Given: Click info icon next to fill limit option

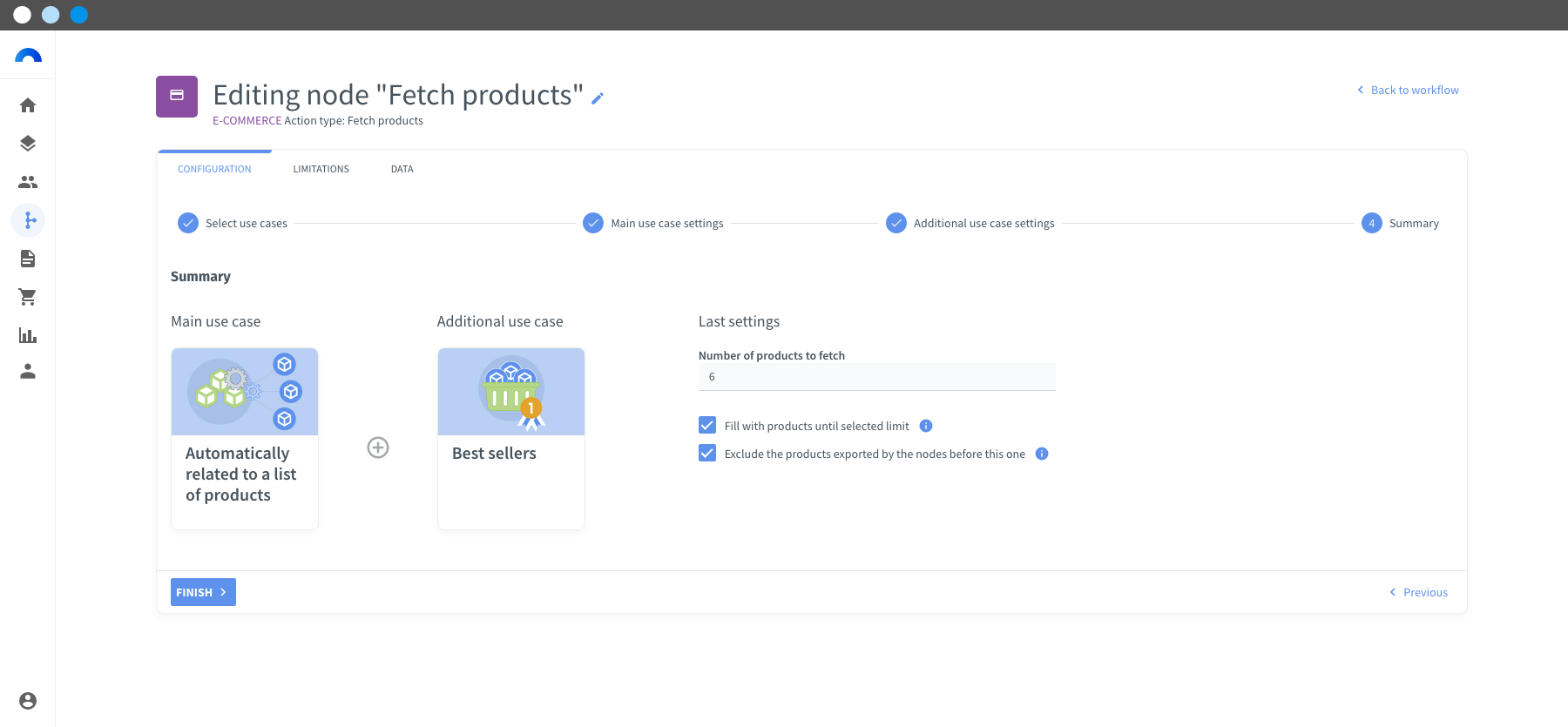Looking at the screenshot, I should pos(926,426).
